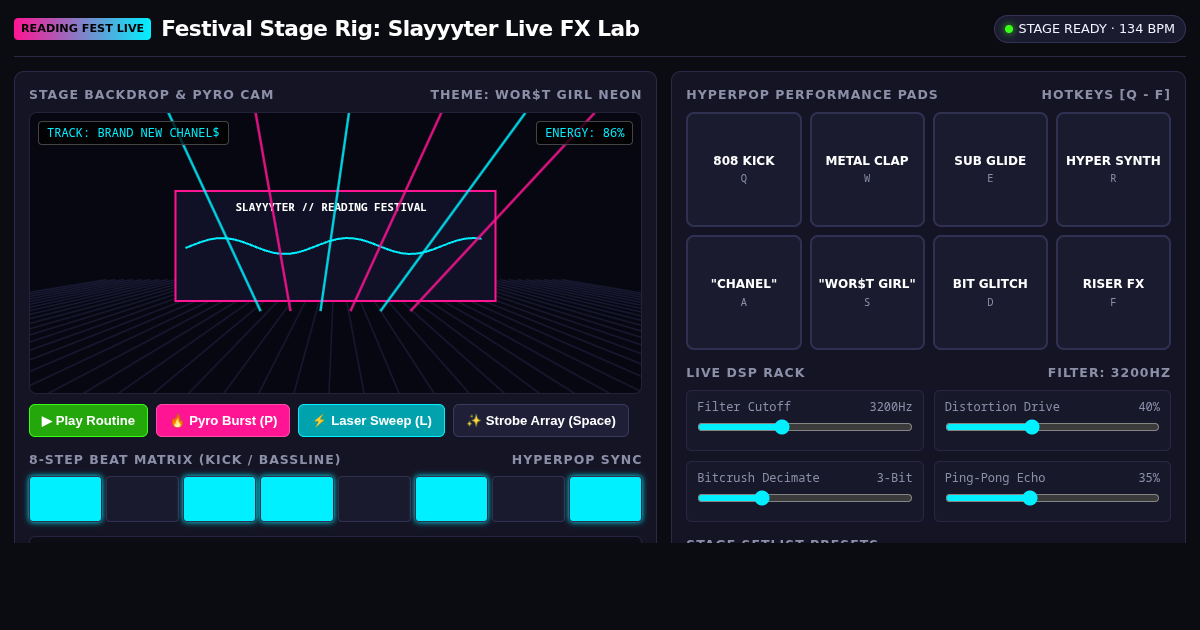
Task: Click the 35% Ping-Pong Echo value
Action: (1149, 478)
